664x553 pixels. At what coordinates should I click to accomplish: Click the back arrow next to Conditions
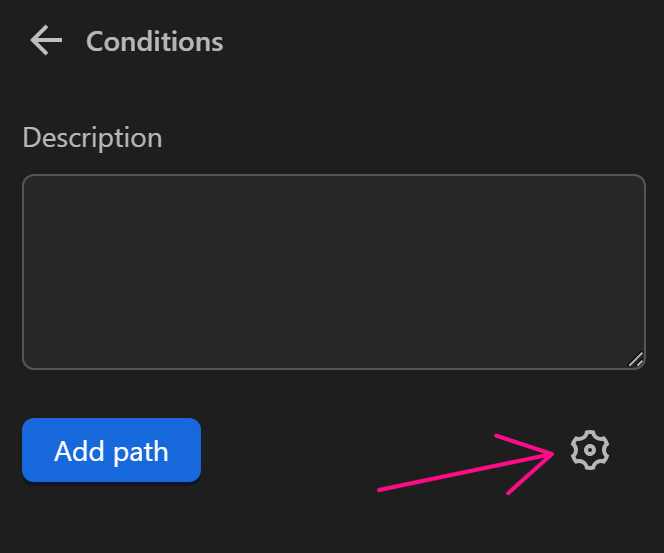46,41
